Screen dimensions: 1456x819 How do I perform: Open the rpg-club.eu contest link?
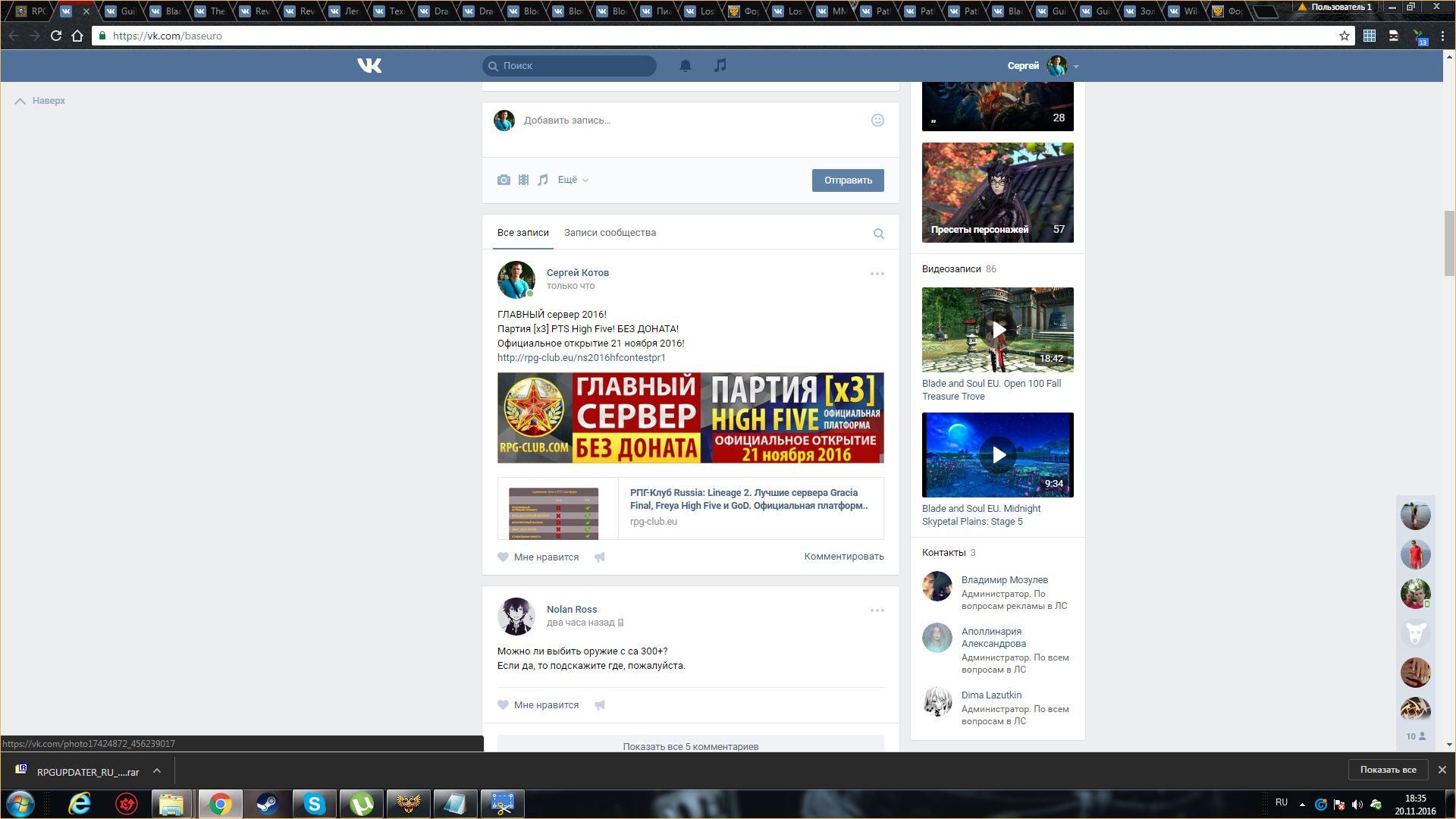(581, 358)
